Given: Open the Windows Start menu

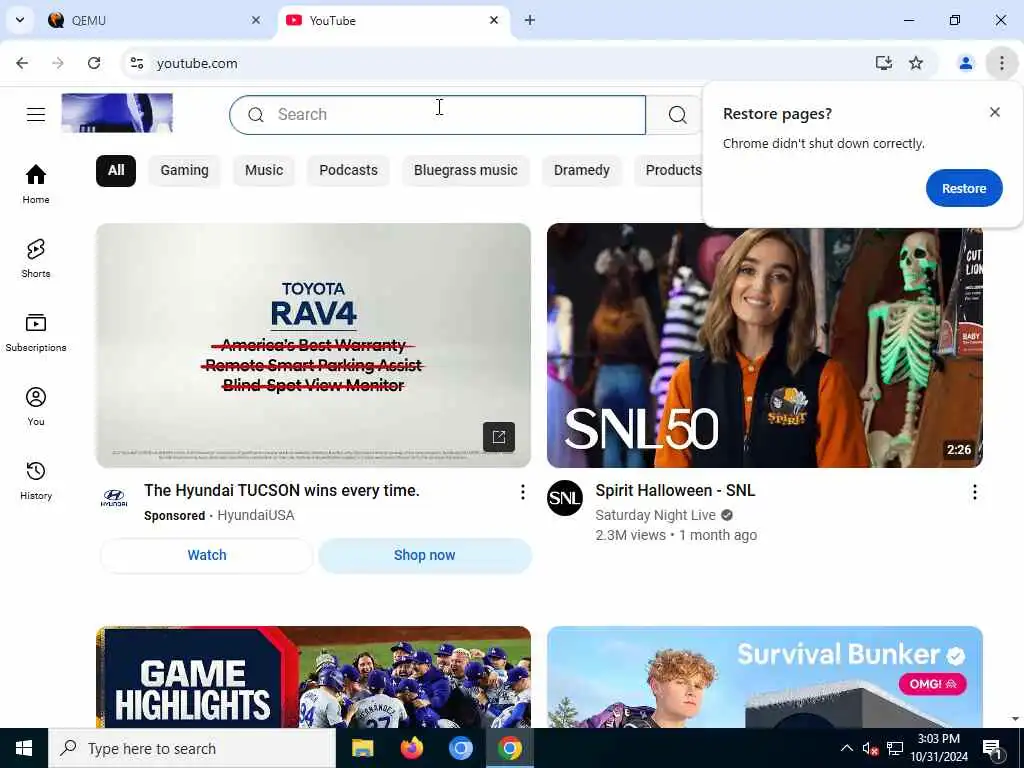Looking at the screenshot, I should pyautogui.click(x=24, y=748).
